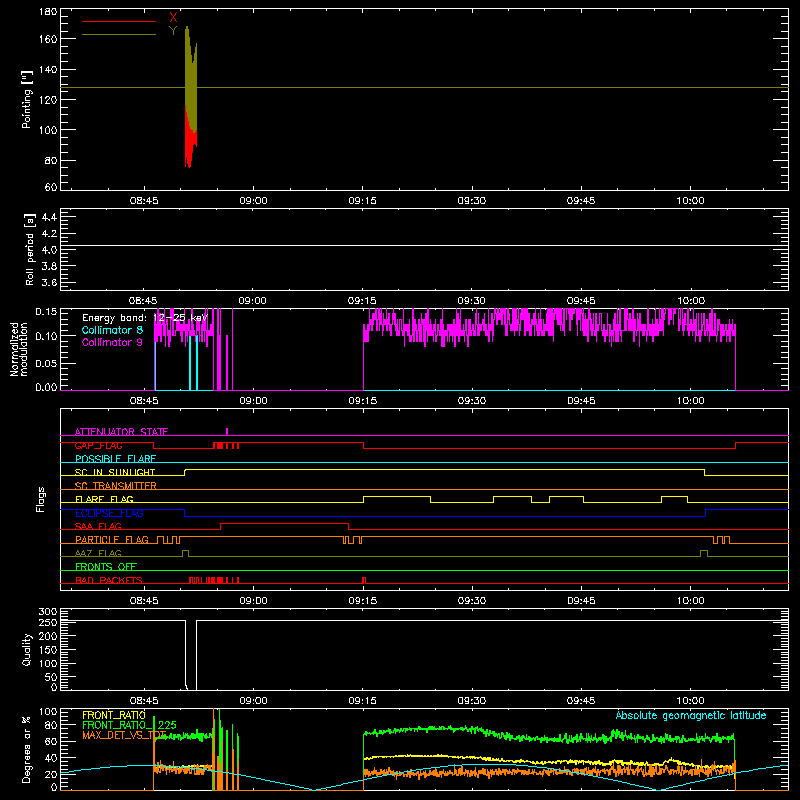The image size is (800, 800).
Task: Click the PARTICLE_FLAG label
Action: (x=112, y=539)
